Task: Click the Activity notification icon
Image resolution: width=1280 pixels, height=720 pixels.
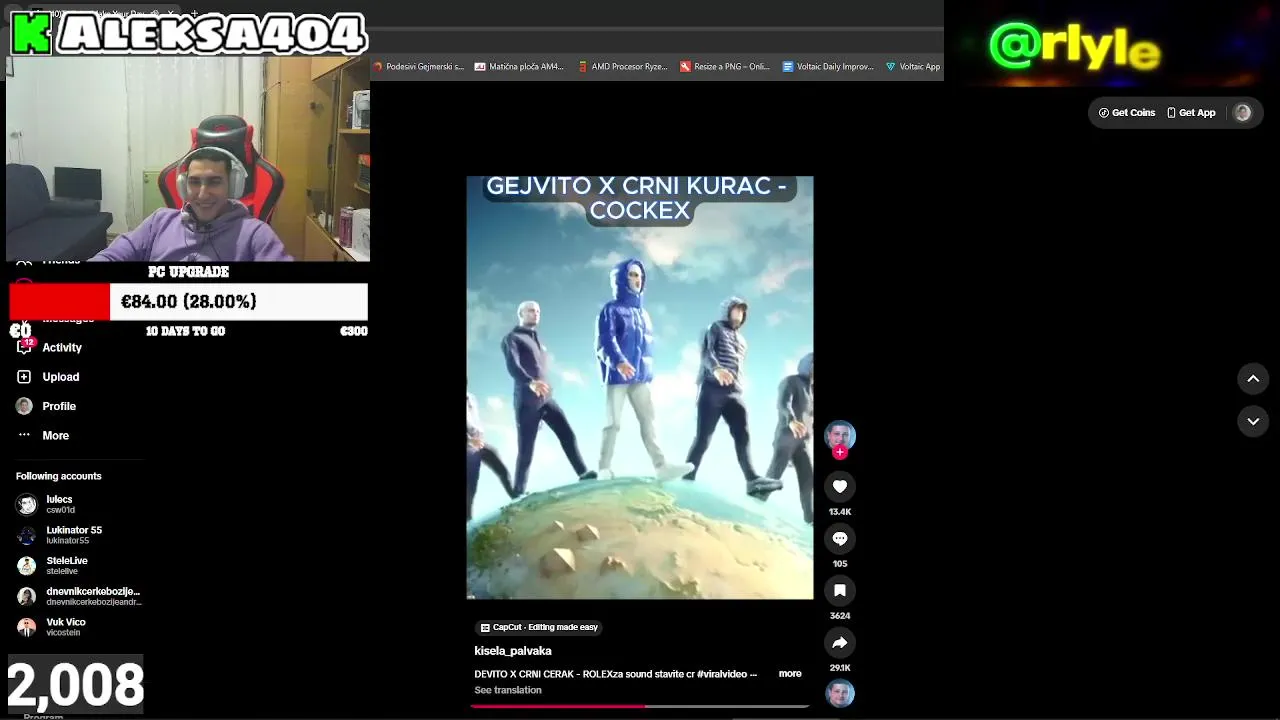Action: click(24, 347)
